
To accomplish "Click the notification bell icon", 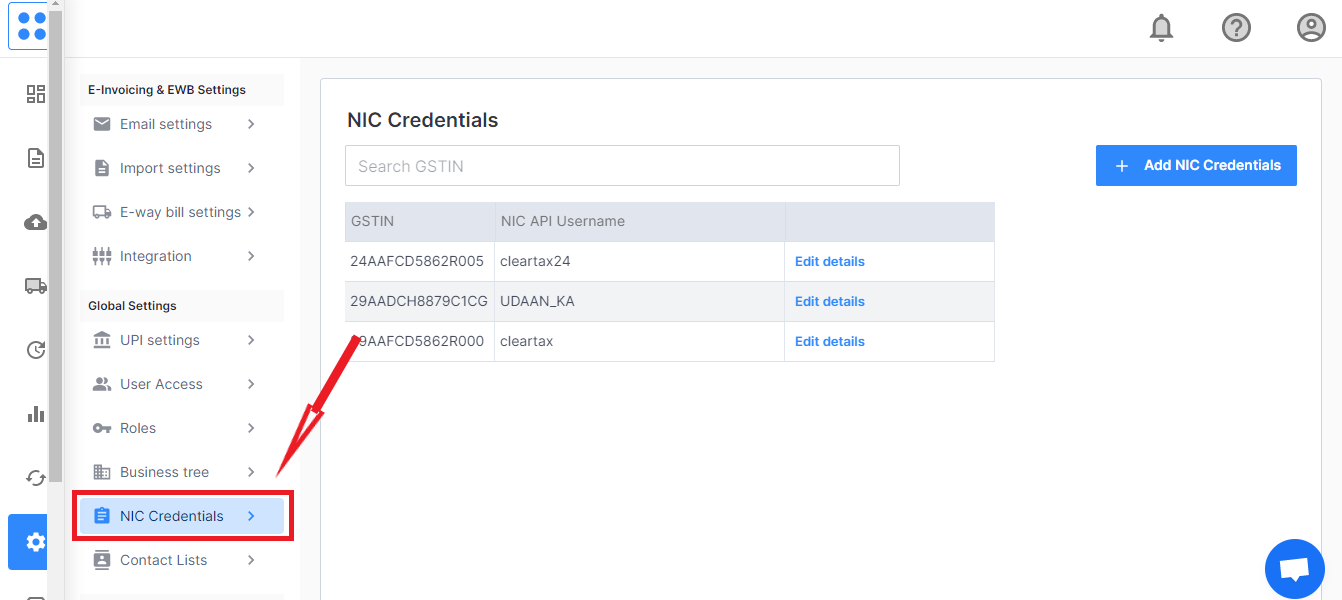I will (1161, 28).
